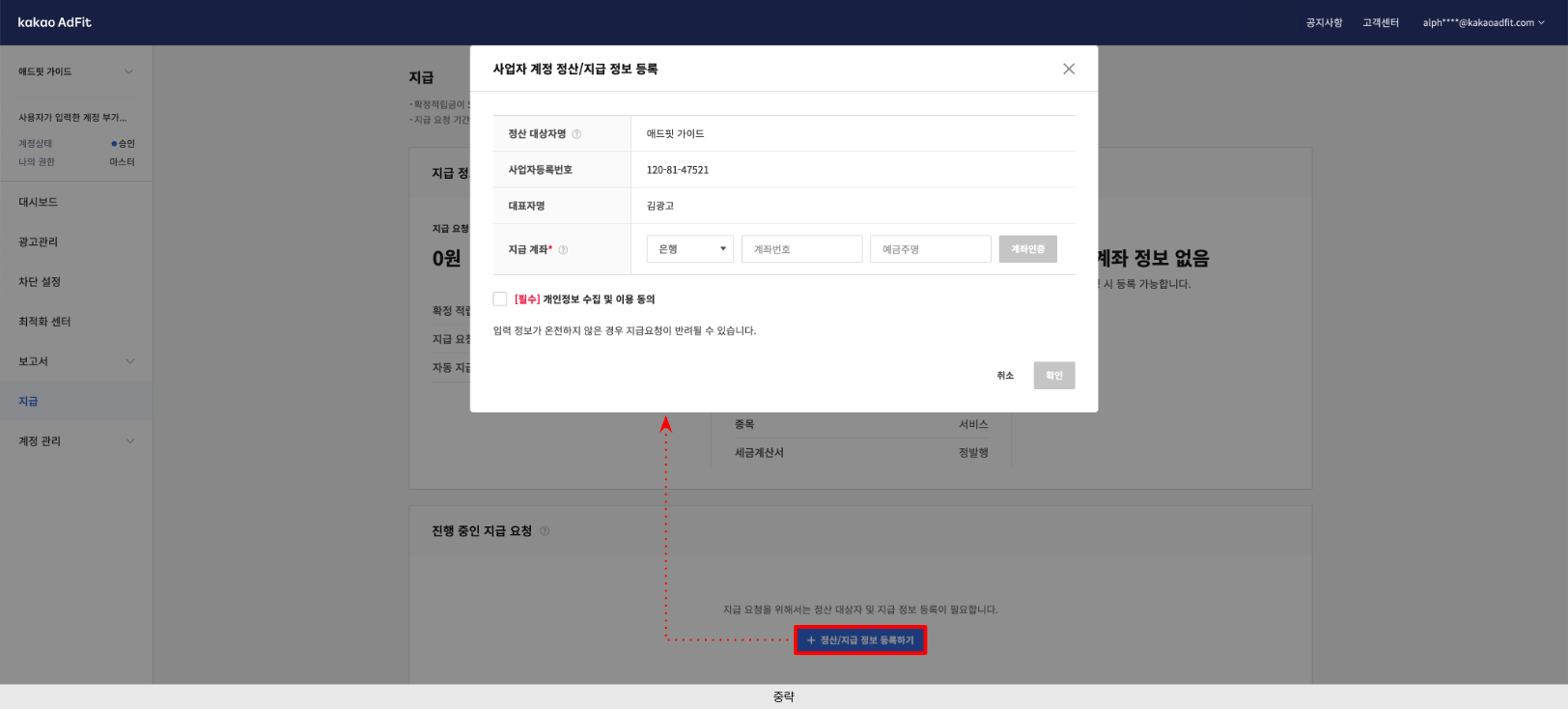Check the 개인정보 수집 및 이용 동의 checkbox
Viewport: 1568px width, 709px height.
[500, 299]
